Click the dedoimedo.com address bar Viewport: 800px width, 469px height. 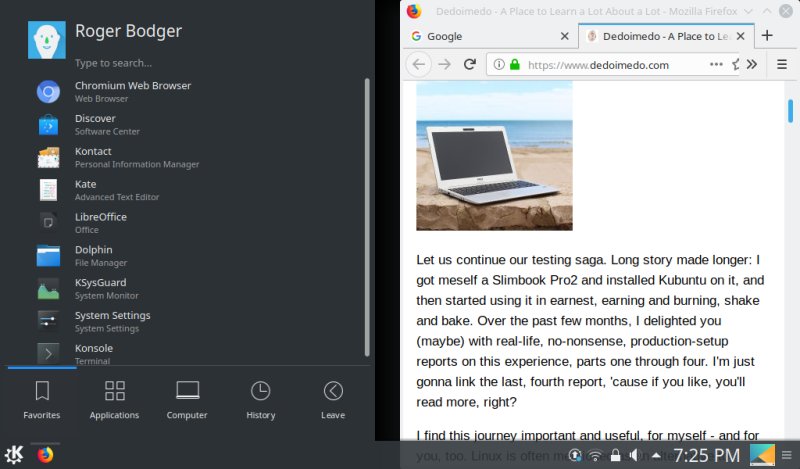[x=615, y=65]
